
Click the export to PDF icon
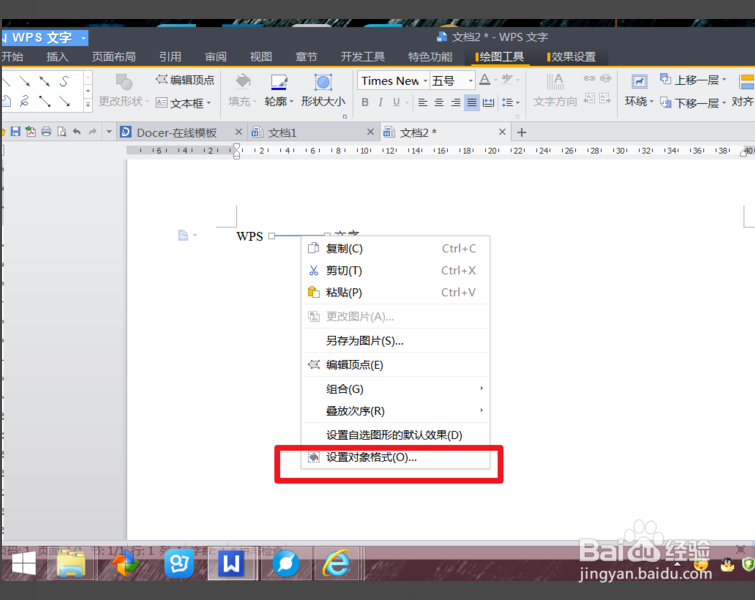(x=31, y=131)
